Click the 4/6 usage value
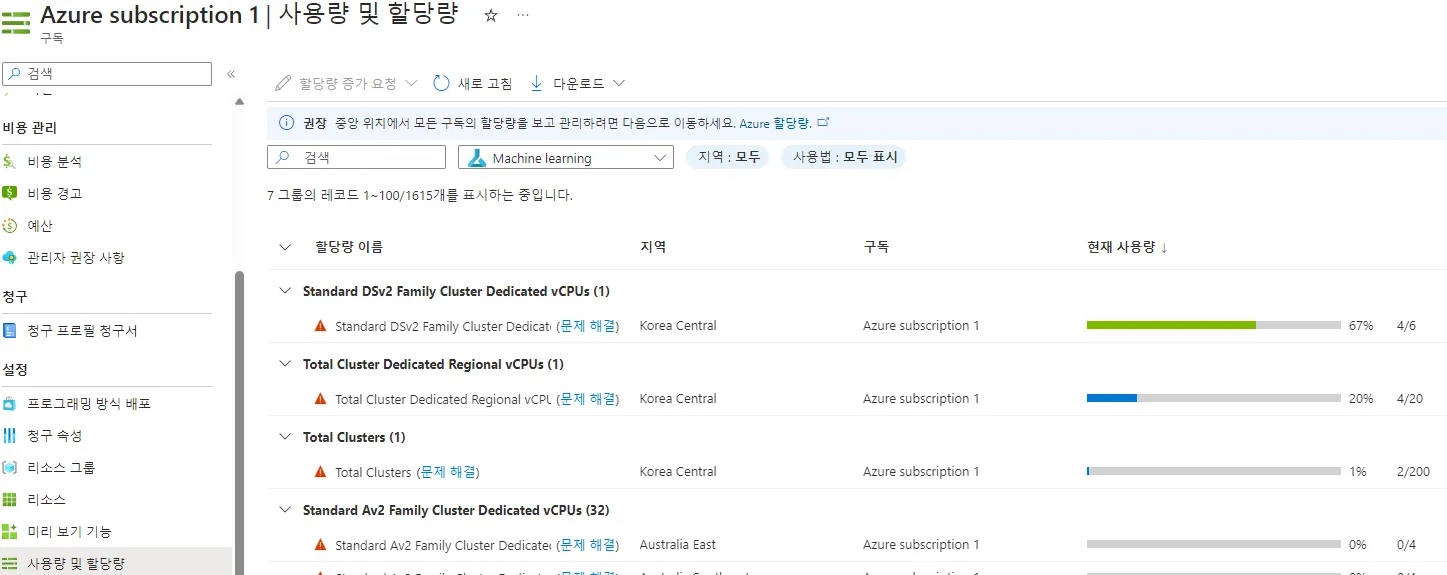The image size is (1447, 575). coord(1406,326)
